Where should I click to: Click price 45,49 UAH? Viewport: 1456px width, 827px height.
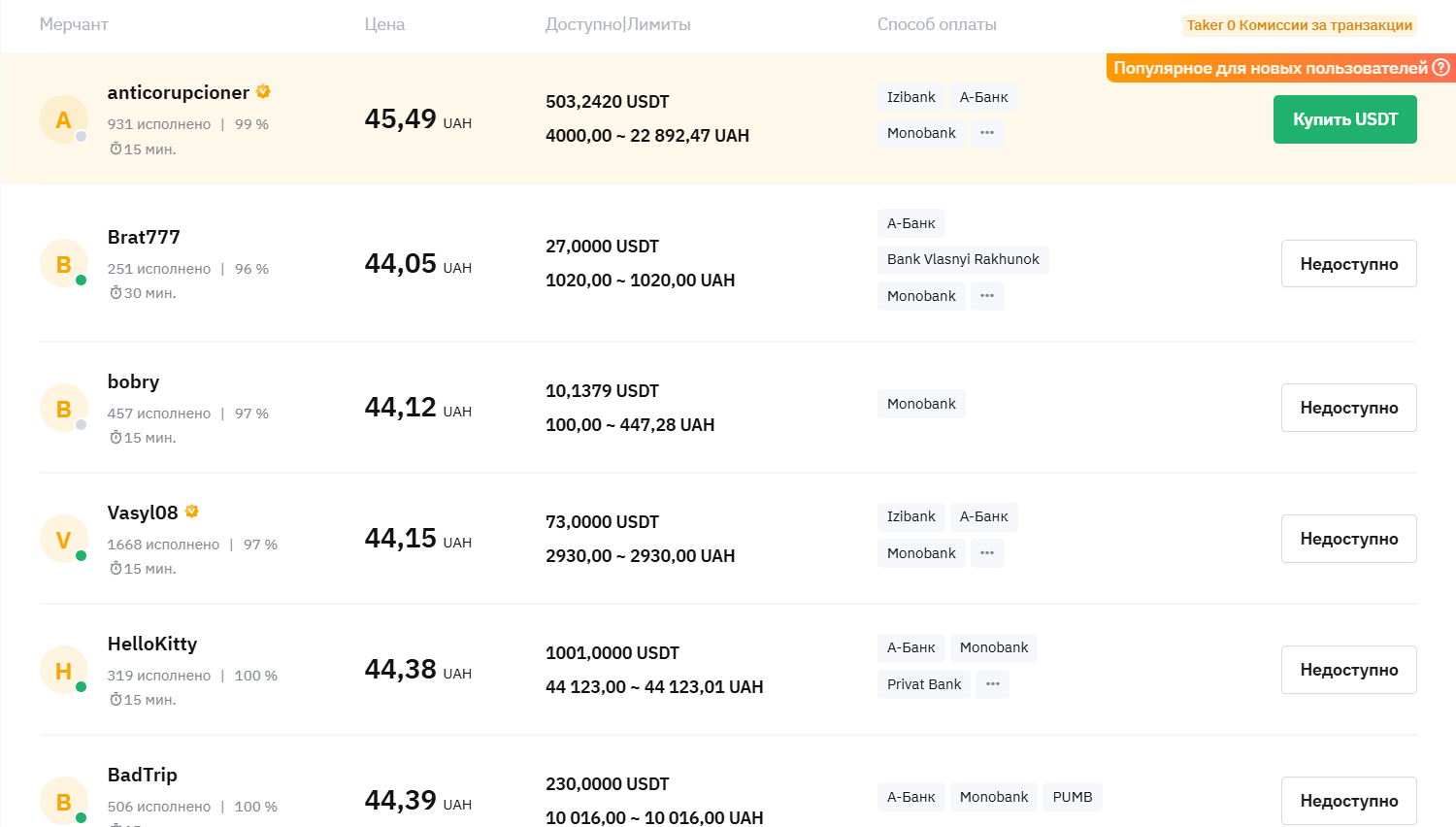pyautogui.click(x=418, y=119)
